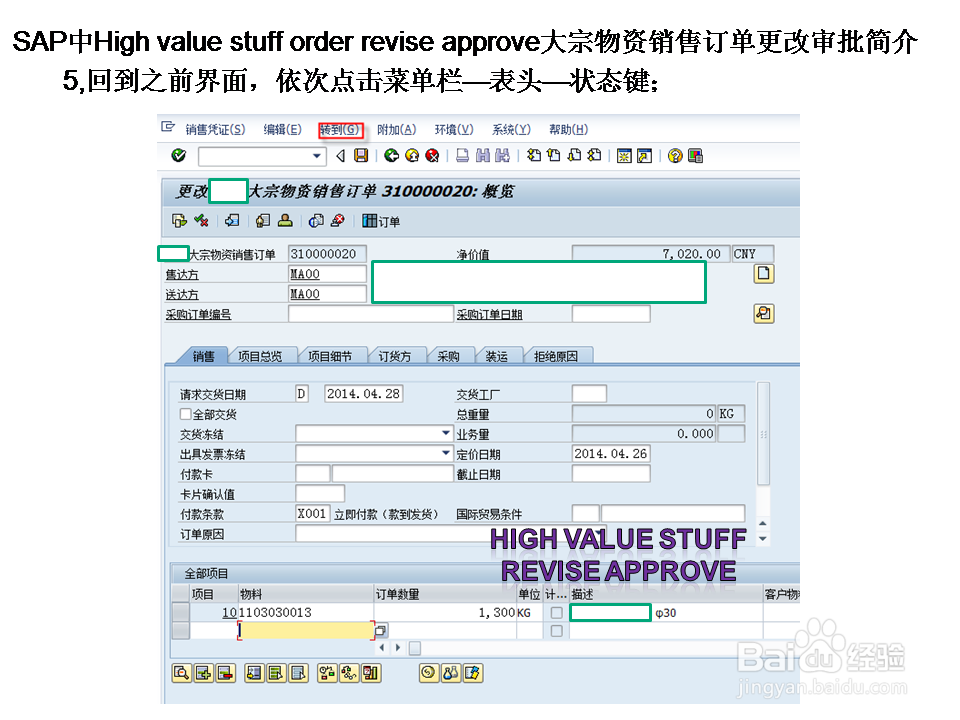960x720 pixels.
Task: Switch to the 采购 tab
Action: [x=448, y=356]
